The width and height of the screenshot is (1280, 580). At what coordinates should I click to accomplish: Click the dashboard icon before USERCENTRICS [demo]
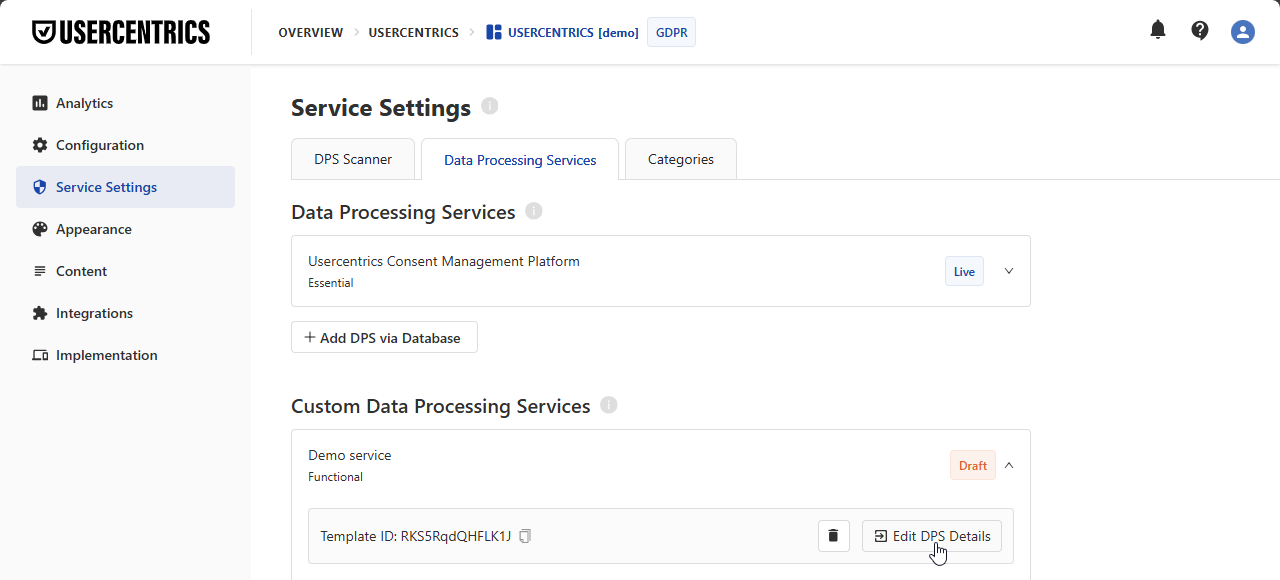493,32
